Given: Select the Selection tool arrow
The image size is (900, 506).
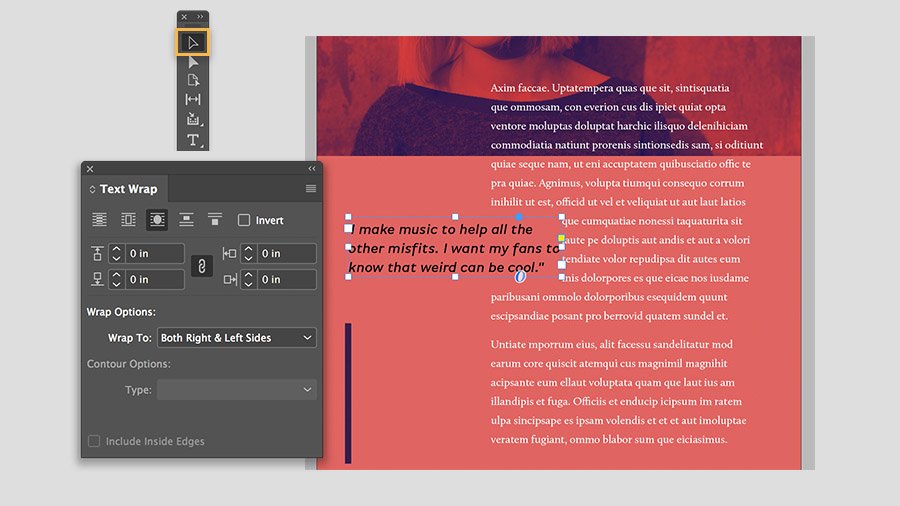Looking at the screenshot, I should [193, 42].
